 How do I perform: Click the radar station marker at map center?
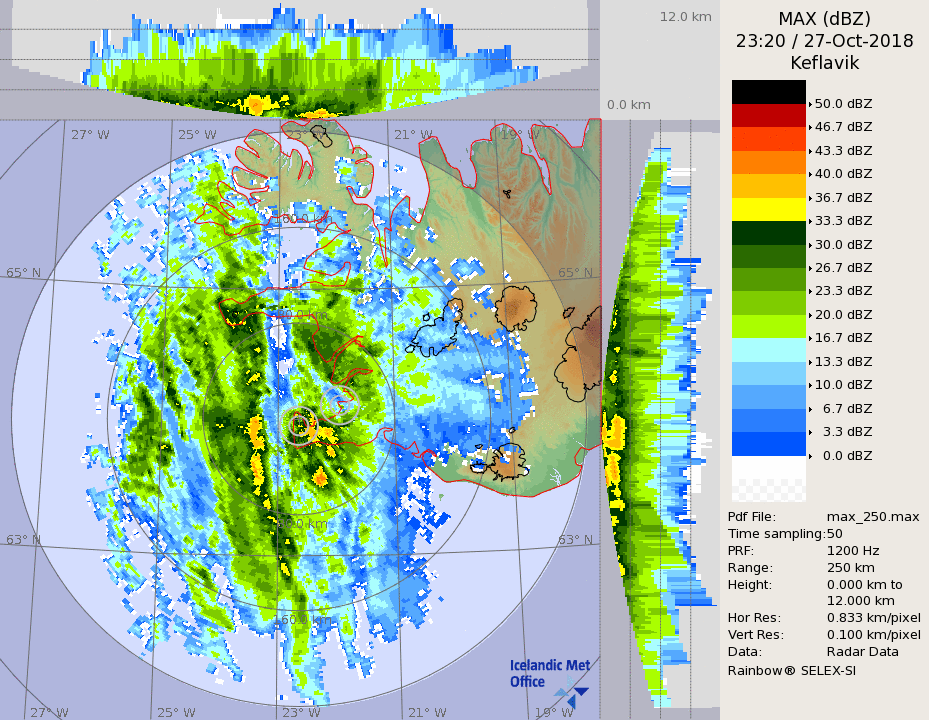(300, 425)
